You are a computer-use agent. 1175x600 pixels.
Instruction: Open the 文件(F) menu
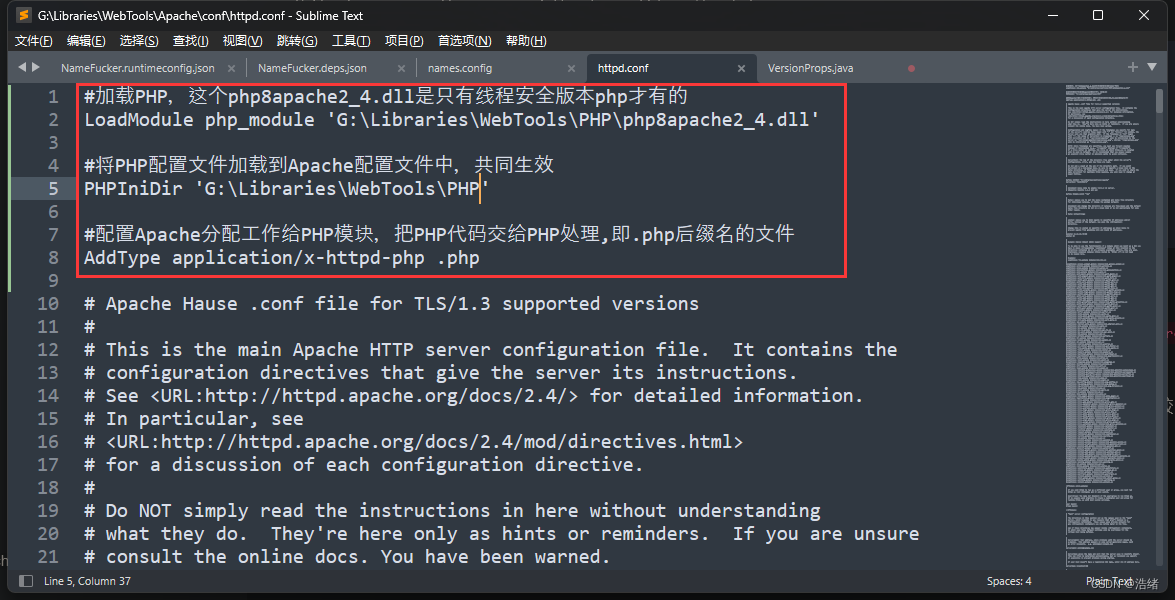coord(34,41)
